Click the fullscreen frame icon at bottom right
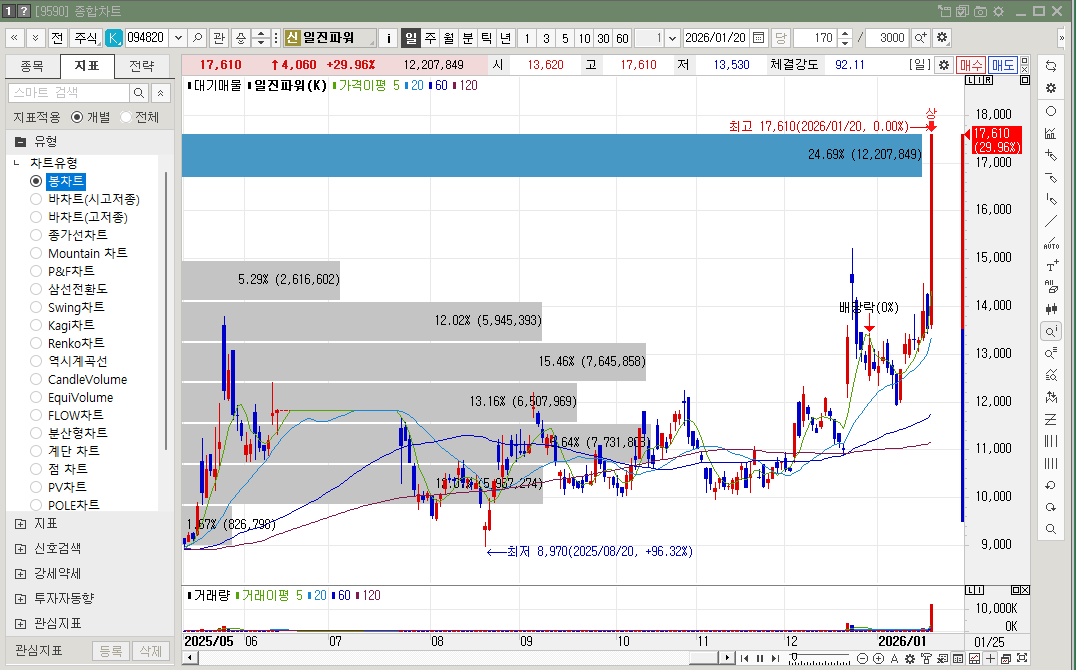Viewport: 1076px width, 670px height. pyautogui.click(x=1022, y=658)
